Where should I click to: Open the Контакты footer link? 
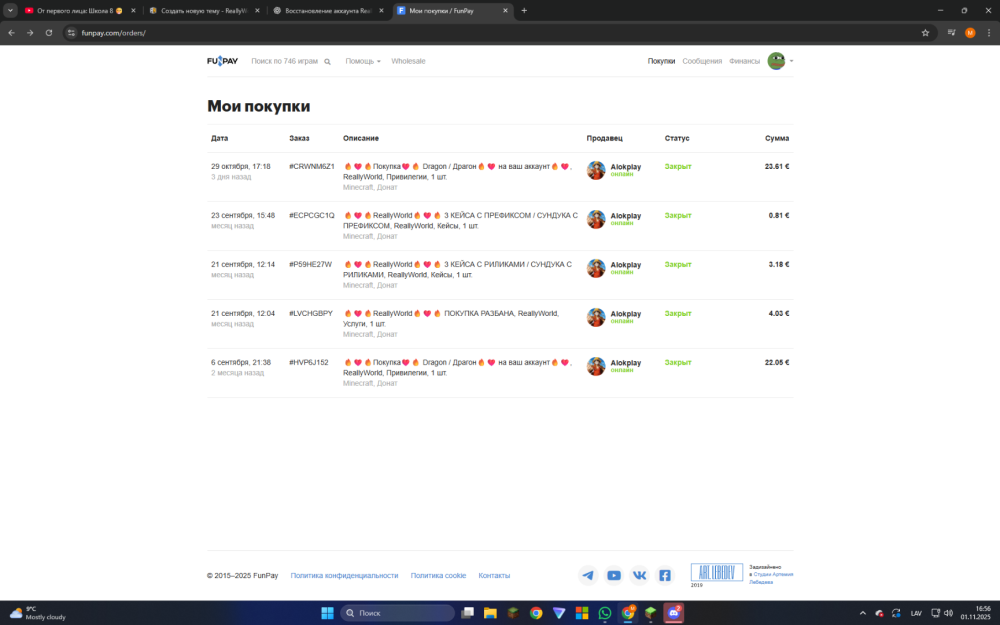(x=494, y=575)
